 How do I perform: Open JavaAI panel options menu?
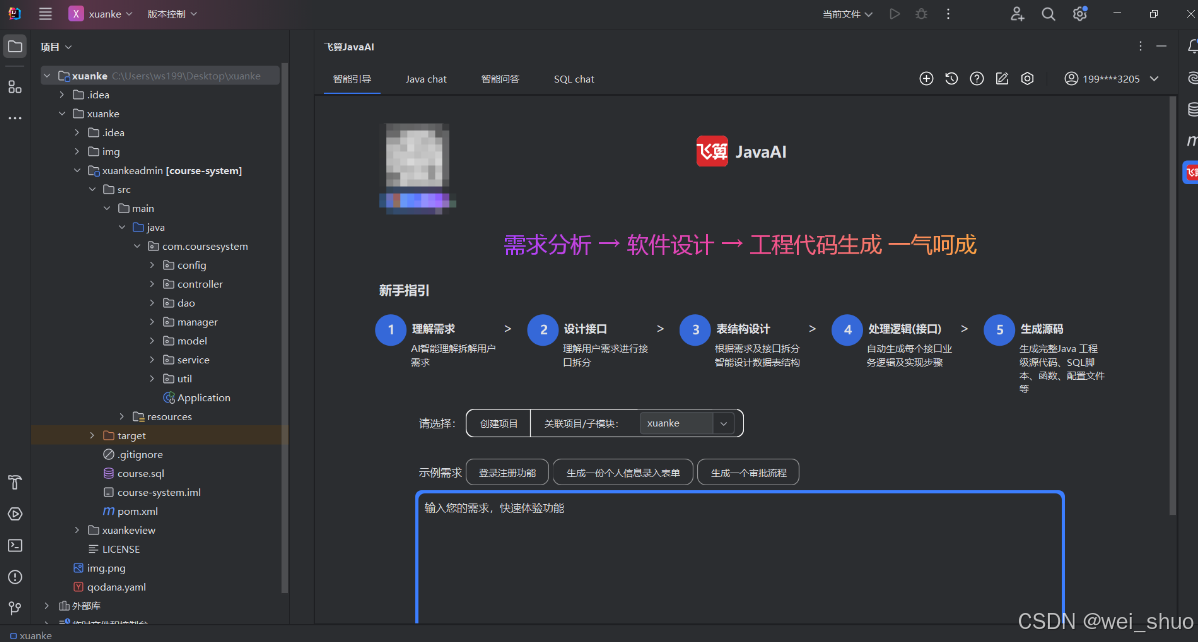tap(1140, 47)
